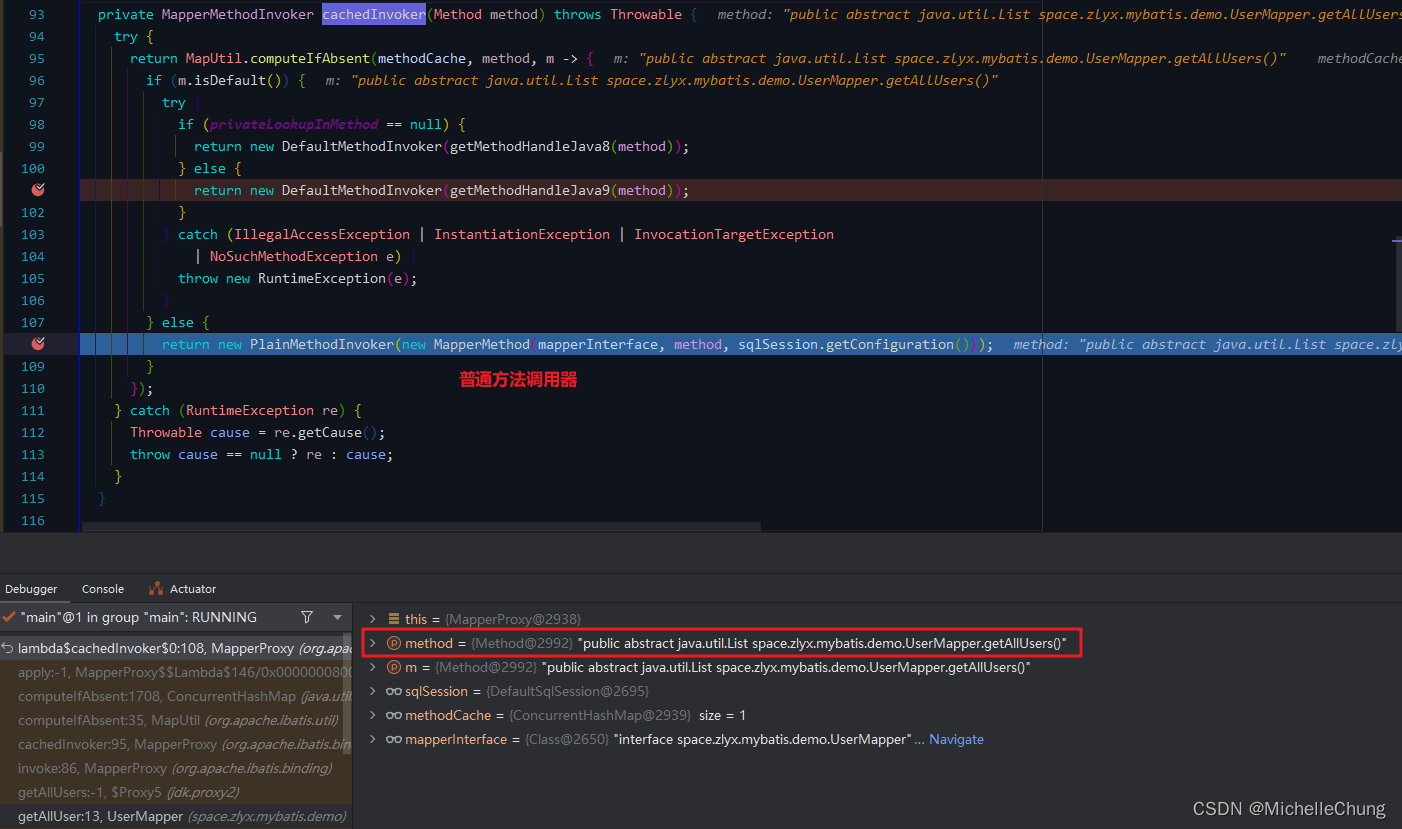The image size is (1402, 829).
Task: Select the methodCache variable row text
Action: pyautogui.click(x=575, y=715)
